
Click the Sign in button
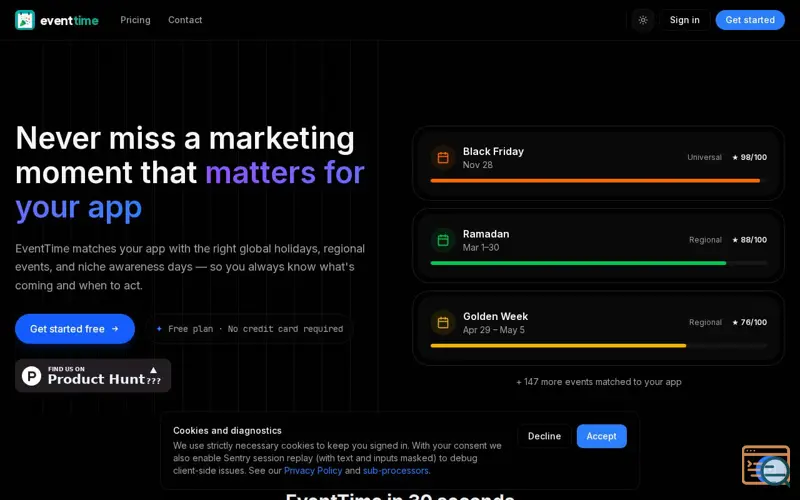click(684, 20)
